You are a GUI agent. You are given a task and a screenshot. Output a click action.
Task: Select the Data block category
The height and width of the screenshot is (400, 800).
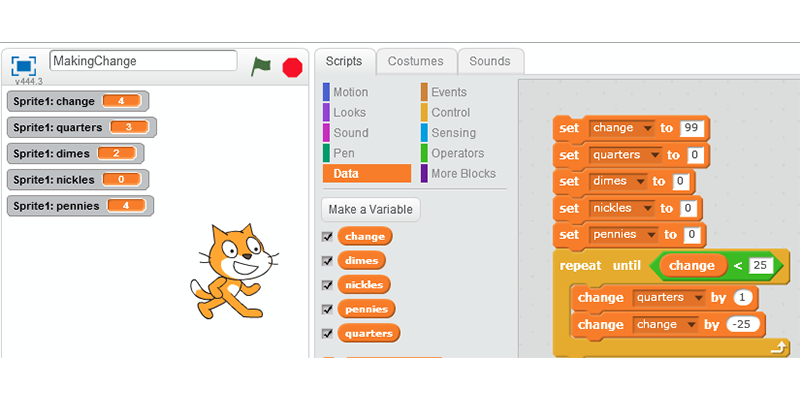[x=367, y=173]
